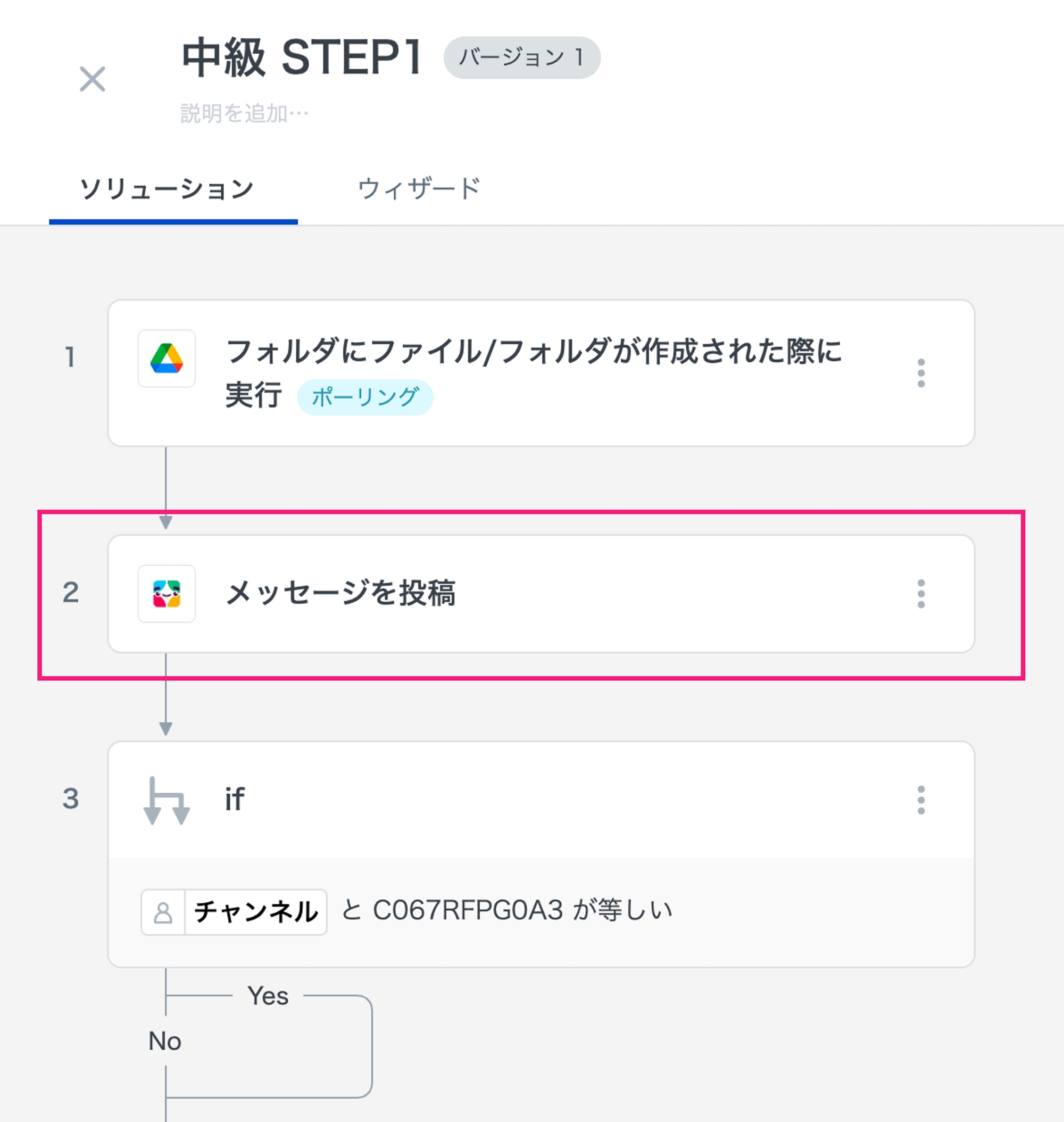Click the Slack Workbot icon in step 2
The height and width of the screenshot is (1122, 1064).
167,593
